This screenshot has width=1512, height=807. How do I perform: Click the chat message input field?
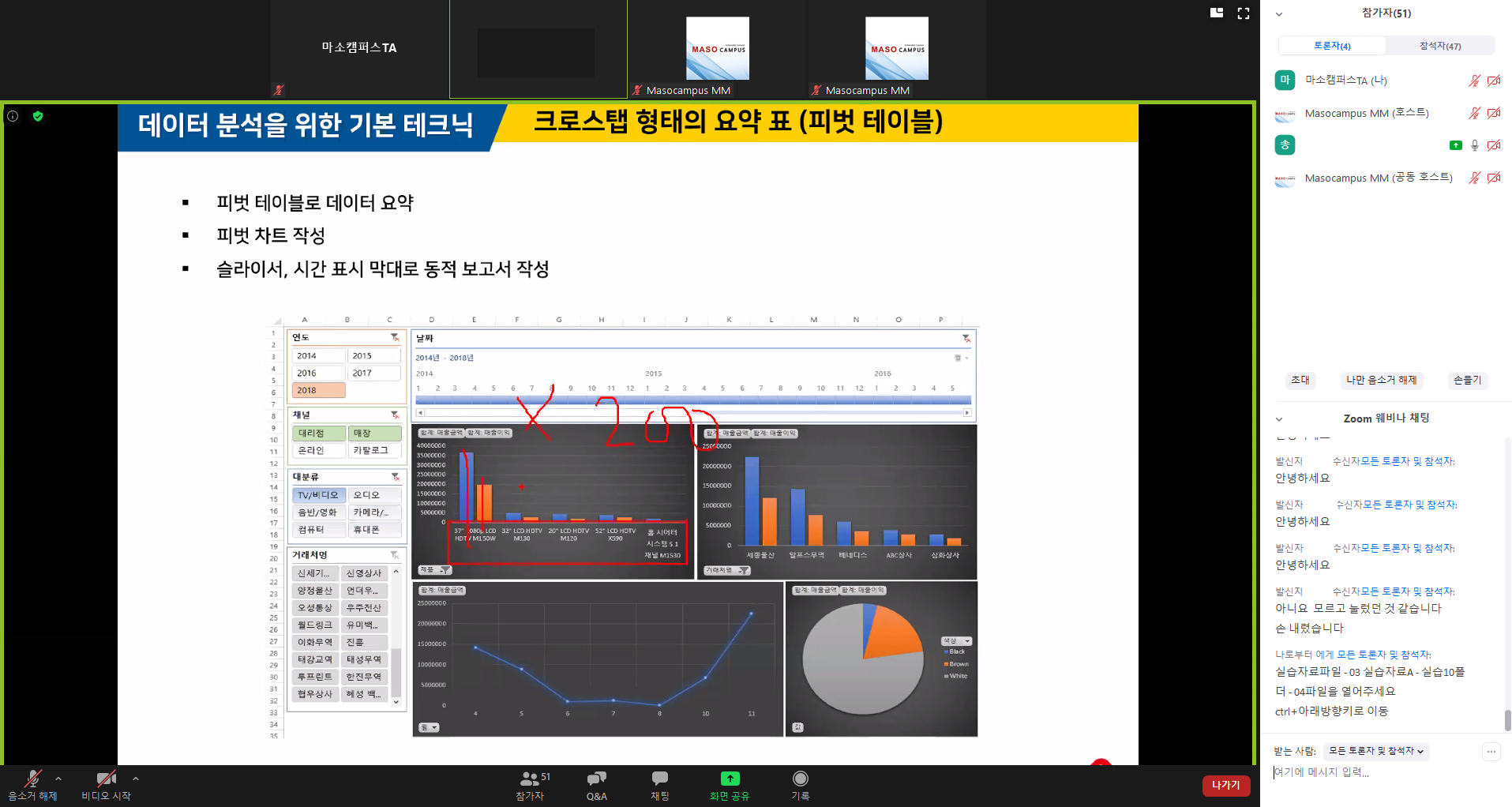pos(1374,772)
